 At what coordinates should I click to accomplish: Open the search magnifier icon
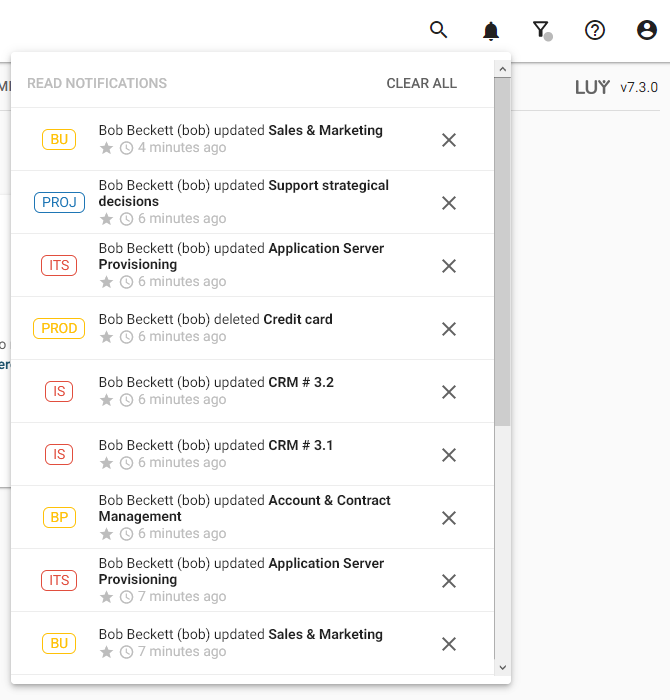coord(438,30)
